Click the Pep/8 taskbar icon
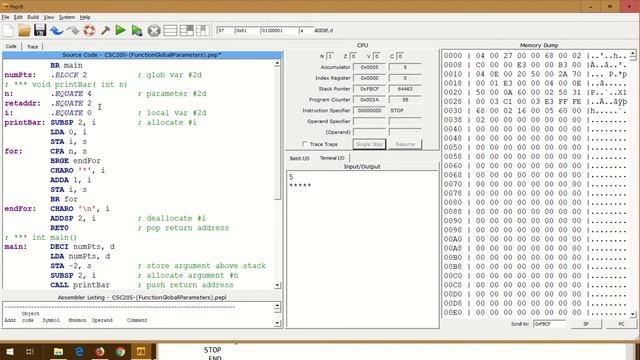Screen dimensions: 640x360 tap(141, 351)
